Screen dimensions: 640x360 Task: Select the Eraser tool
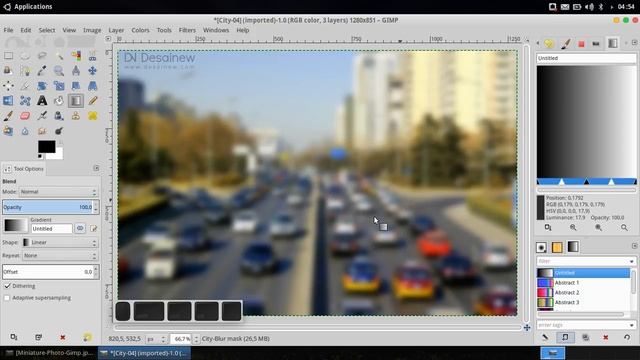coord(25,116)
